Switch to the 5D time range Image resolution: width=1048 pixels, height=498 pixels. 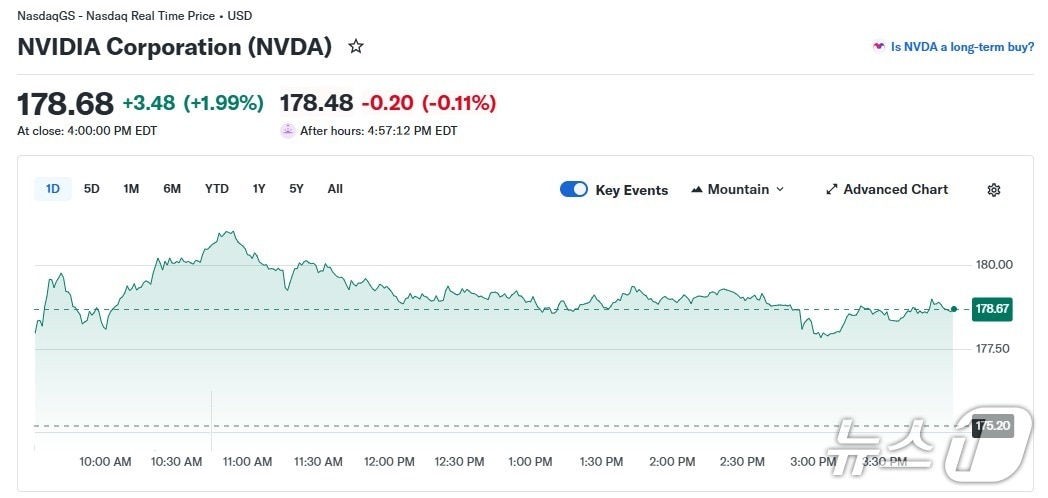[x=92, y=189]
